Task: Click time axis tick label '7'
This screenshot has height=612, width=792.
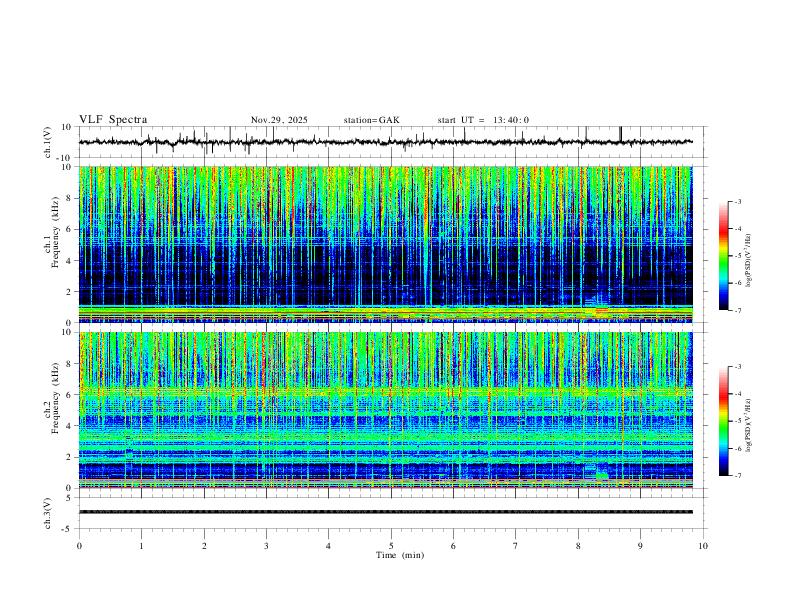Action: click(516, 546)
